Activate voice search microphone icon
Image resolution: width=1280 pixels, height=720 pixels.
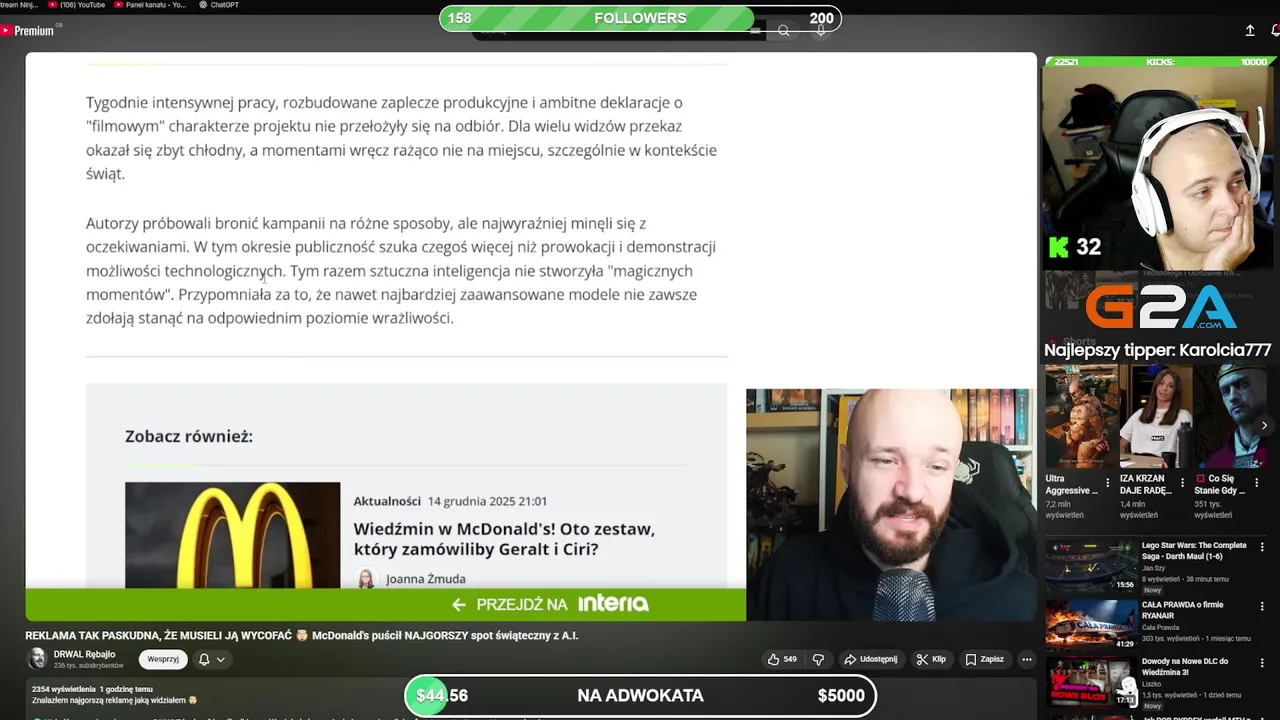pos(821,31)
